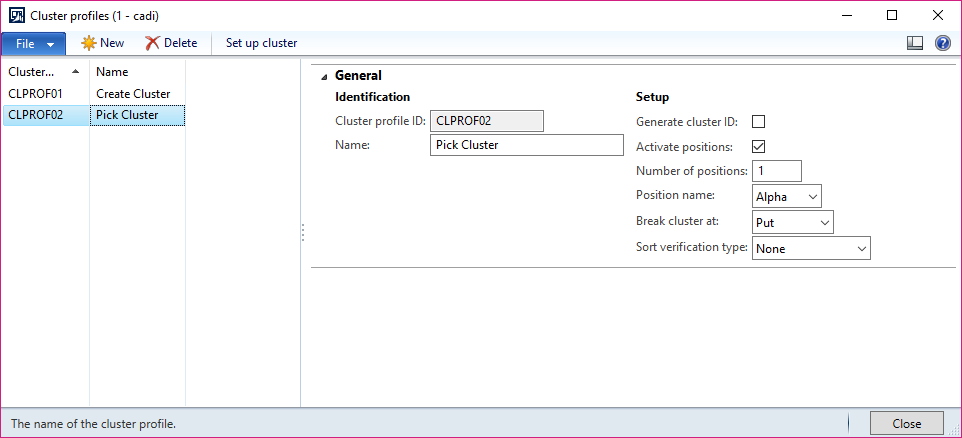Collapse the General section
The height and width of the screenshot is (438, 962).
pos(324,76)
